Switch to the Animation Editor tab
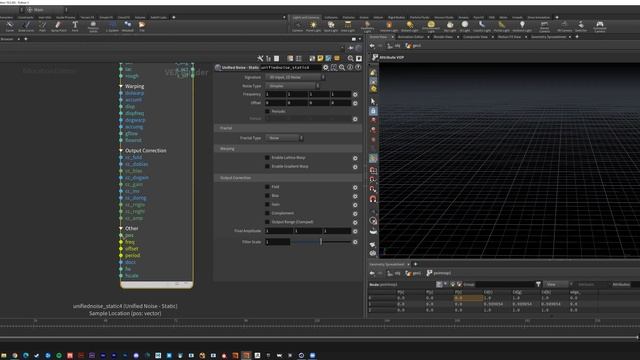640x360 pixels. 411,37
